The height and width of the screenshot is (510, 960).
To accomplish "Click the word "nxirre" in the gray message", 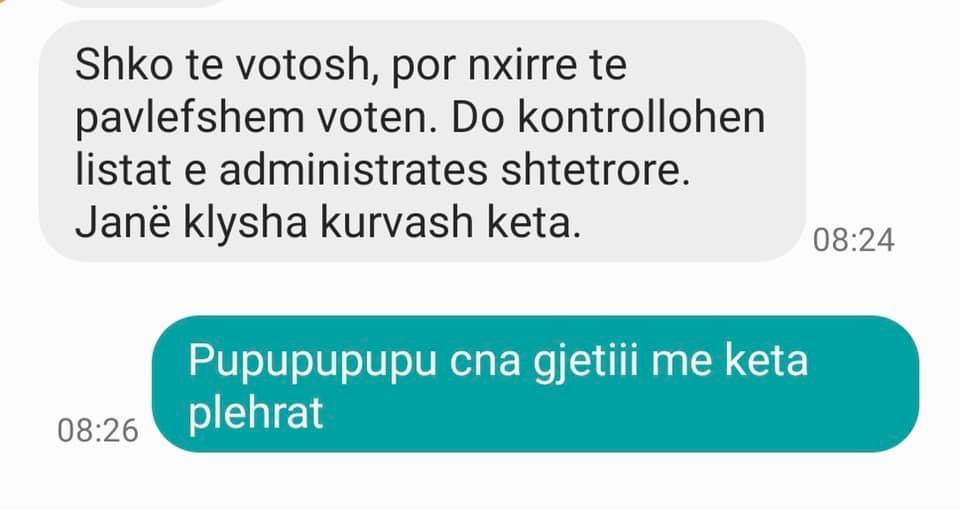I will pyautogui.click(x=523, y=64).
